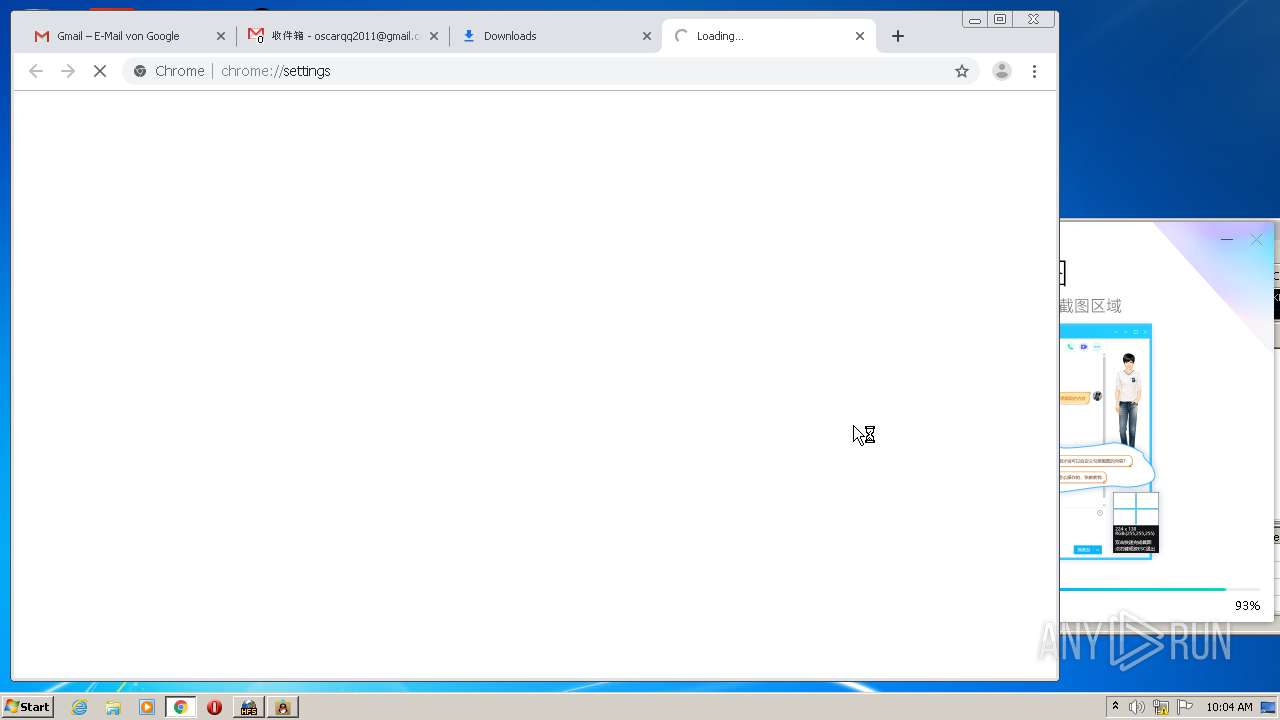Stop loading the page
1280x720 pixels.
[x=100, y=71]
